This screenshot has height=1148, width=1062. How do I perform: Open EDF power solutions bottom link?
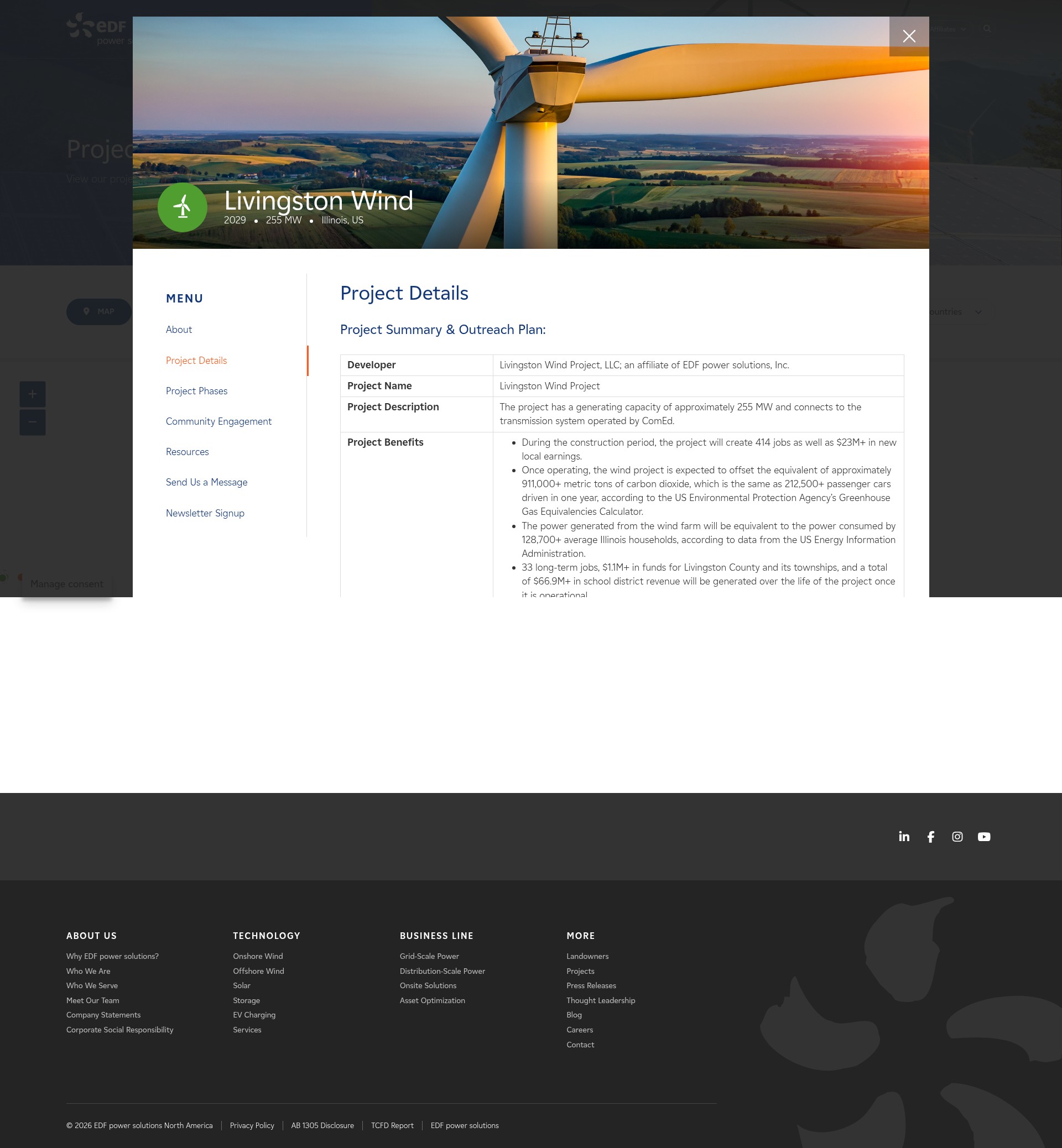click(x=464, y=1125)
